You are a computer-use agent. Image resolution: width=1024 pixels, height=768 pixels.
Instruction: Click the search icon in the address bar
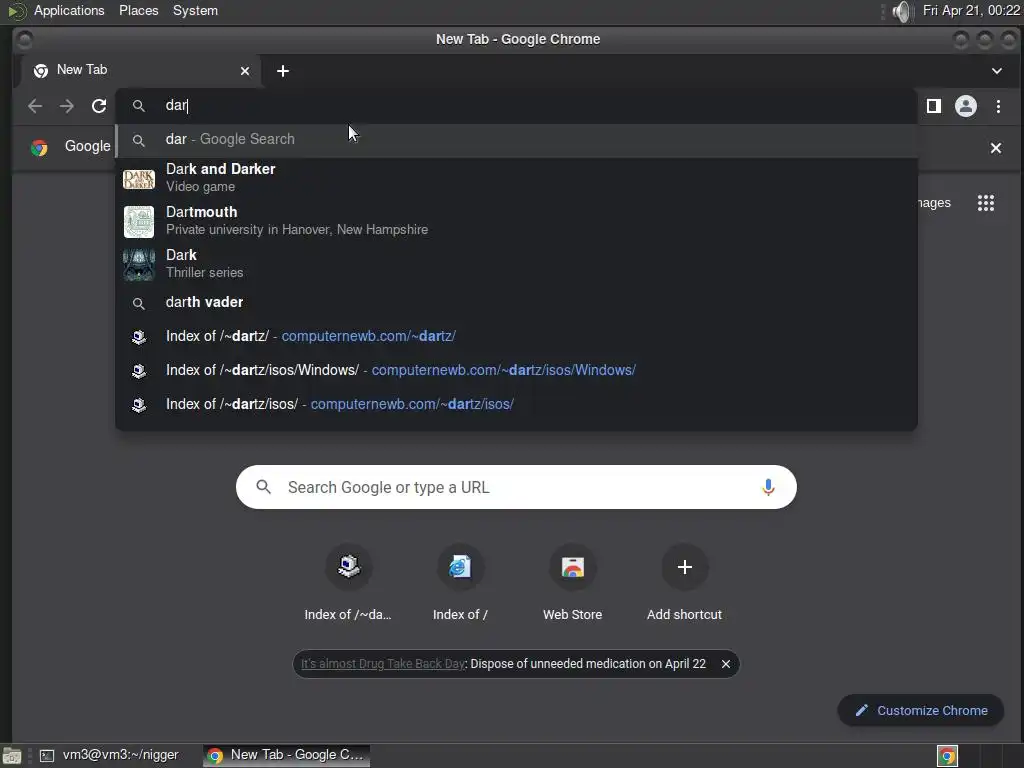pos(138,106)
